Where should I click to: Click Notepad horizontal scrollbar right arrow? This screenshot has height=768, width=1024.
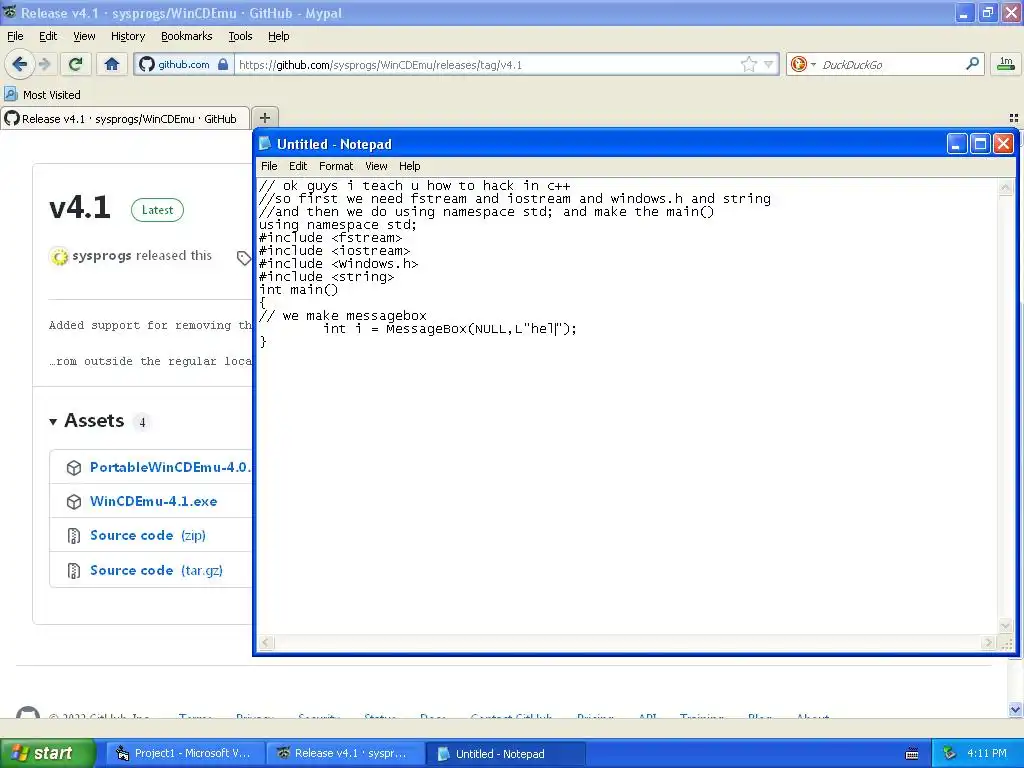tap(988, 643)
